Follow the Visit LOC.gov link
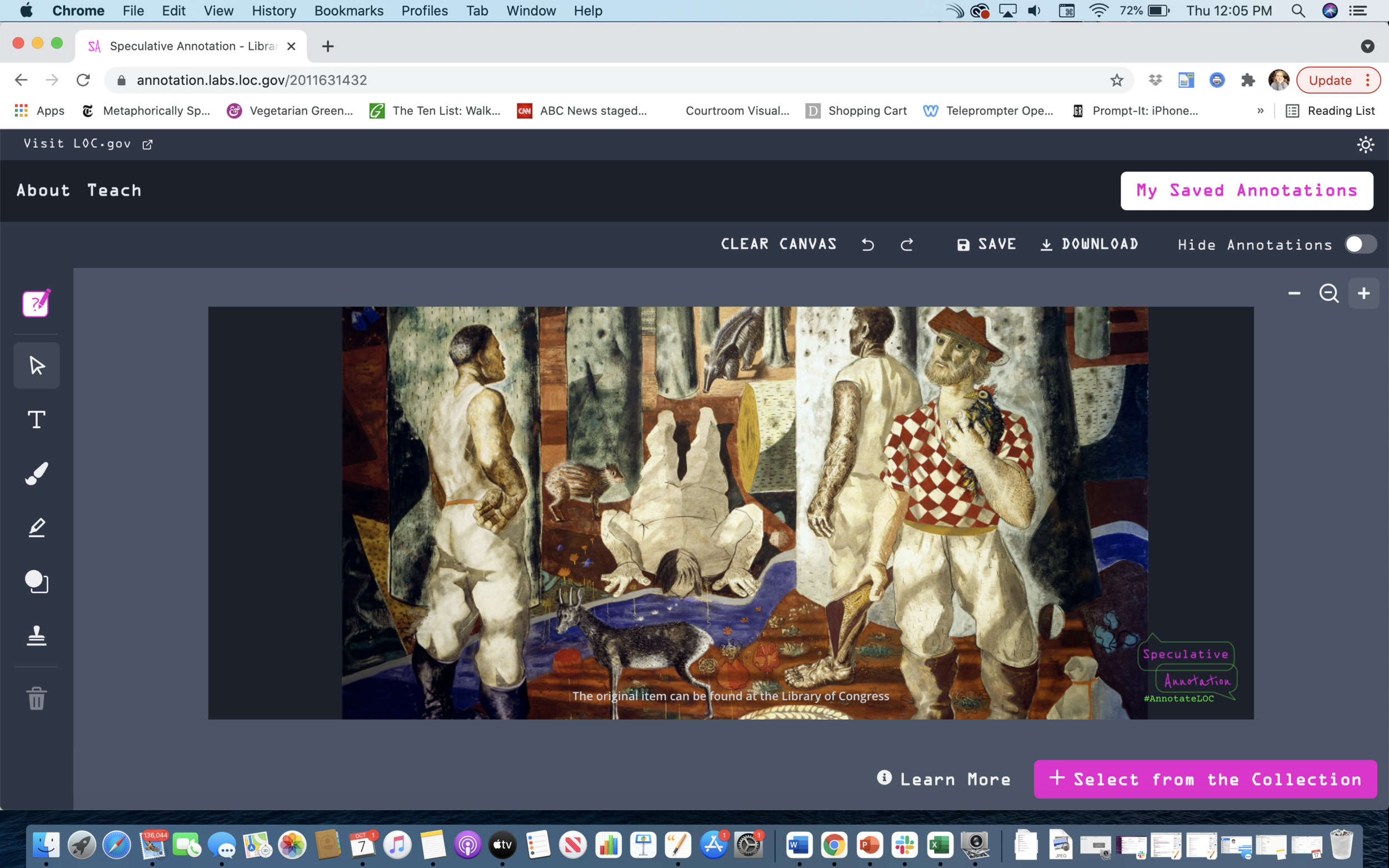The height and width of the screenshot is (868, 1389). click(x=88, y=143)
